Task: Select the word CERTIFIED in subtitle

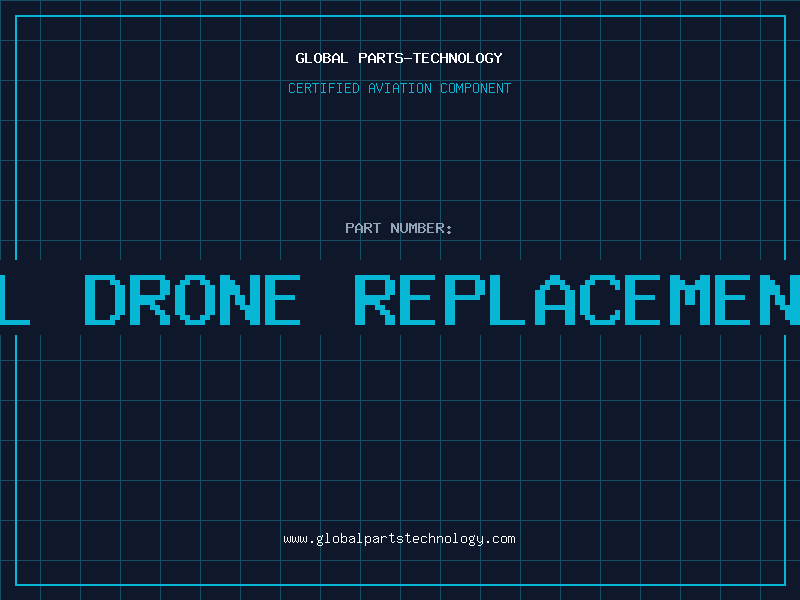Action: 324,88
